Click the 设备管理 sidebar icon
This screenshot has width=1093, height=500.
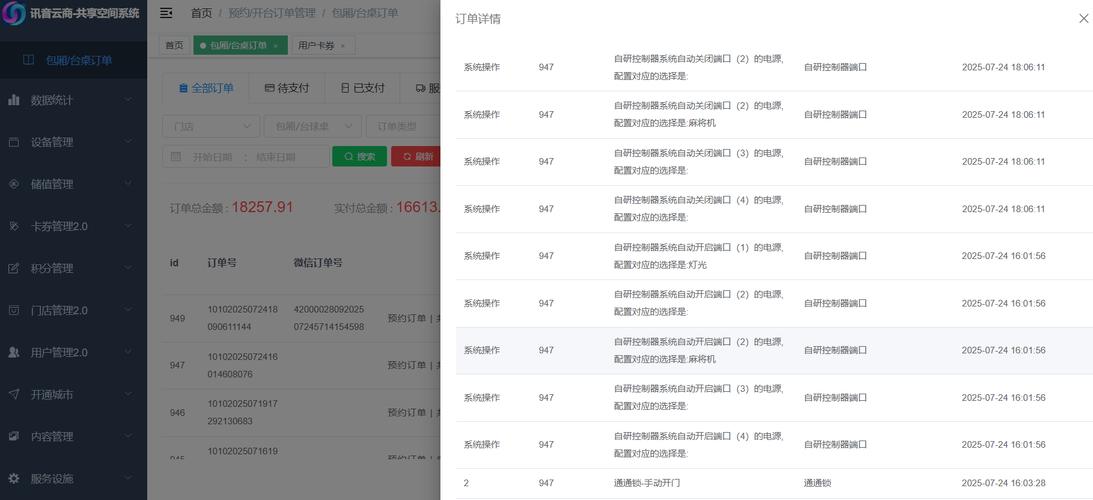(14, 142)
